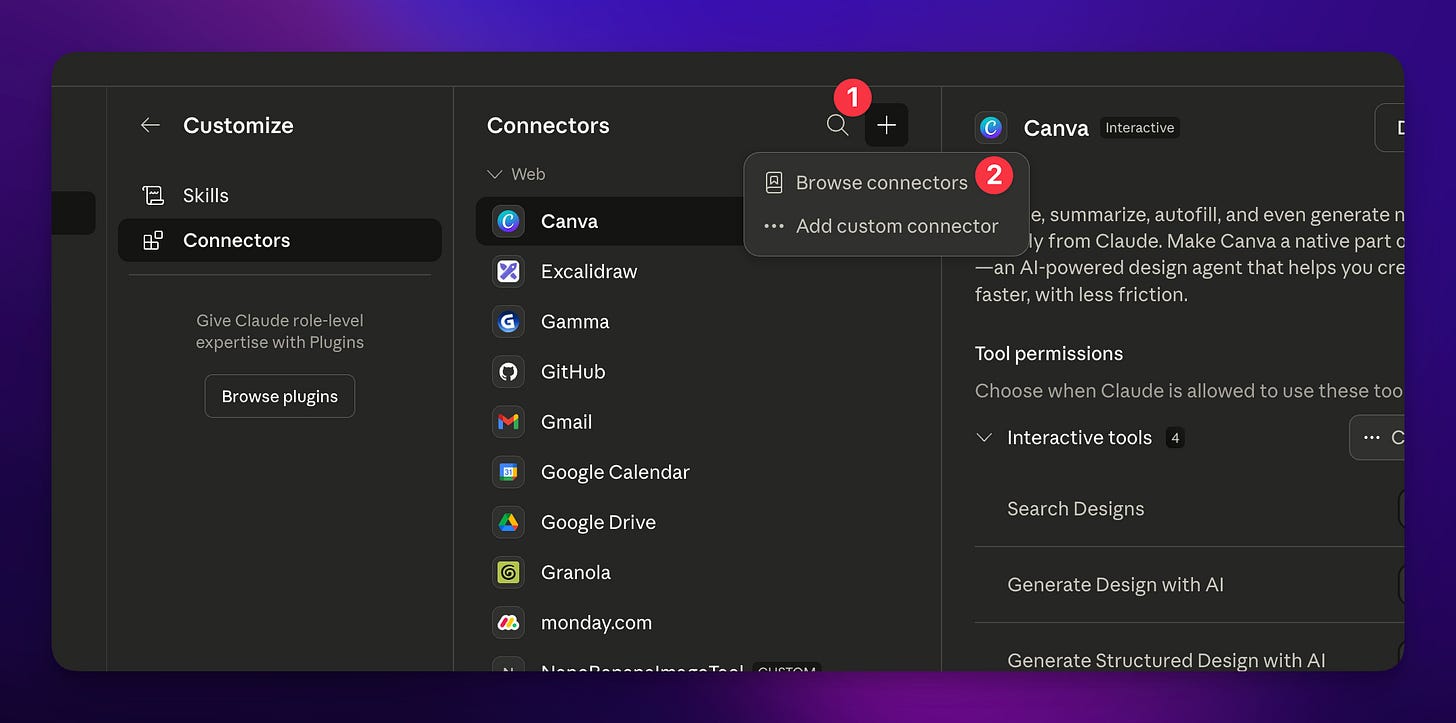Select the Excalidraw connector icon
Image resolution: width=1456 pixels, height=723 pixels.
tap(509, 271)
